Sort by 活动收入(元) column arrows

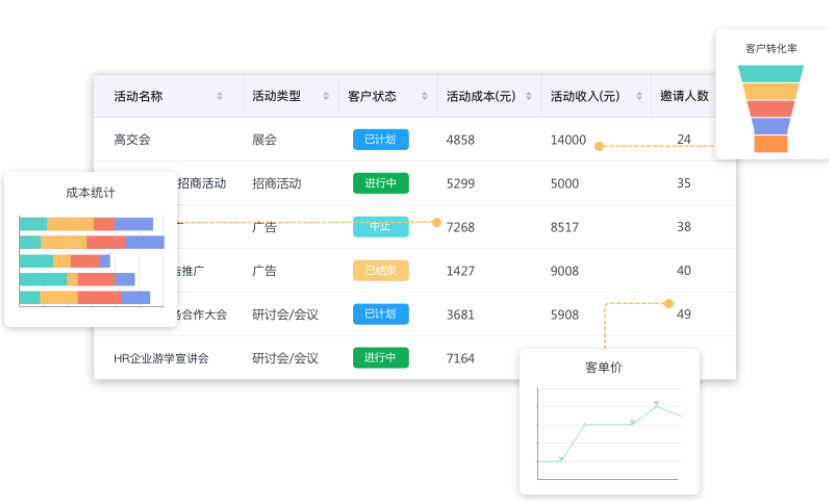[x=639, y=96]
